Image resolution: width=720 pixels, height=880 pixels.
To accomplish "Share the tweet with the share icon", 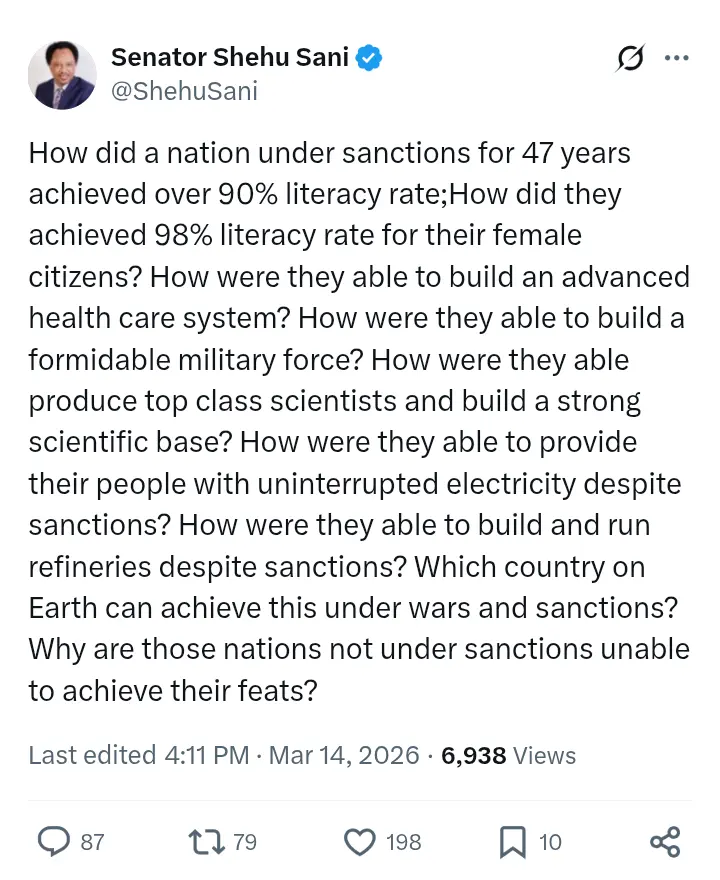I will click(665, 842).
